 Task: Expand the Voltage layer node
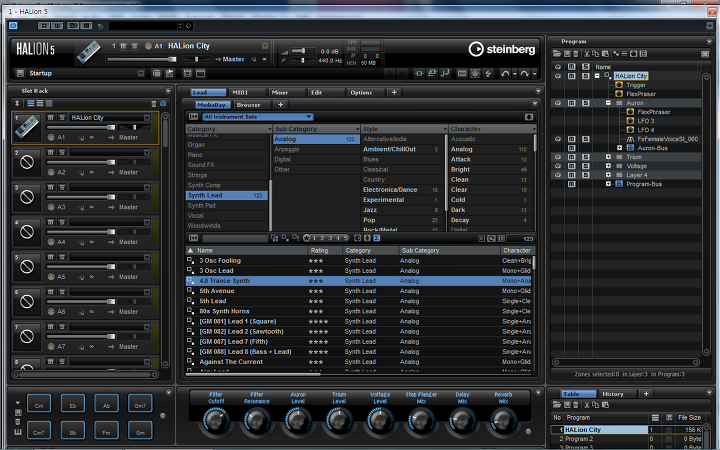pyautogui.click(x=608, y=166)
